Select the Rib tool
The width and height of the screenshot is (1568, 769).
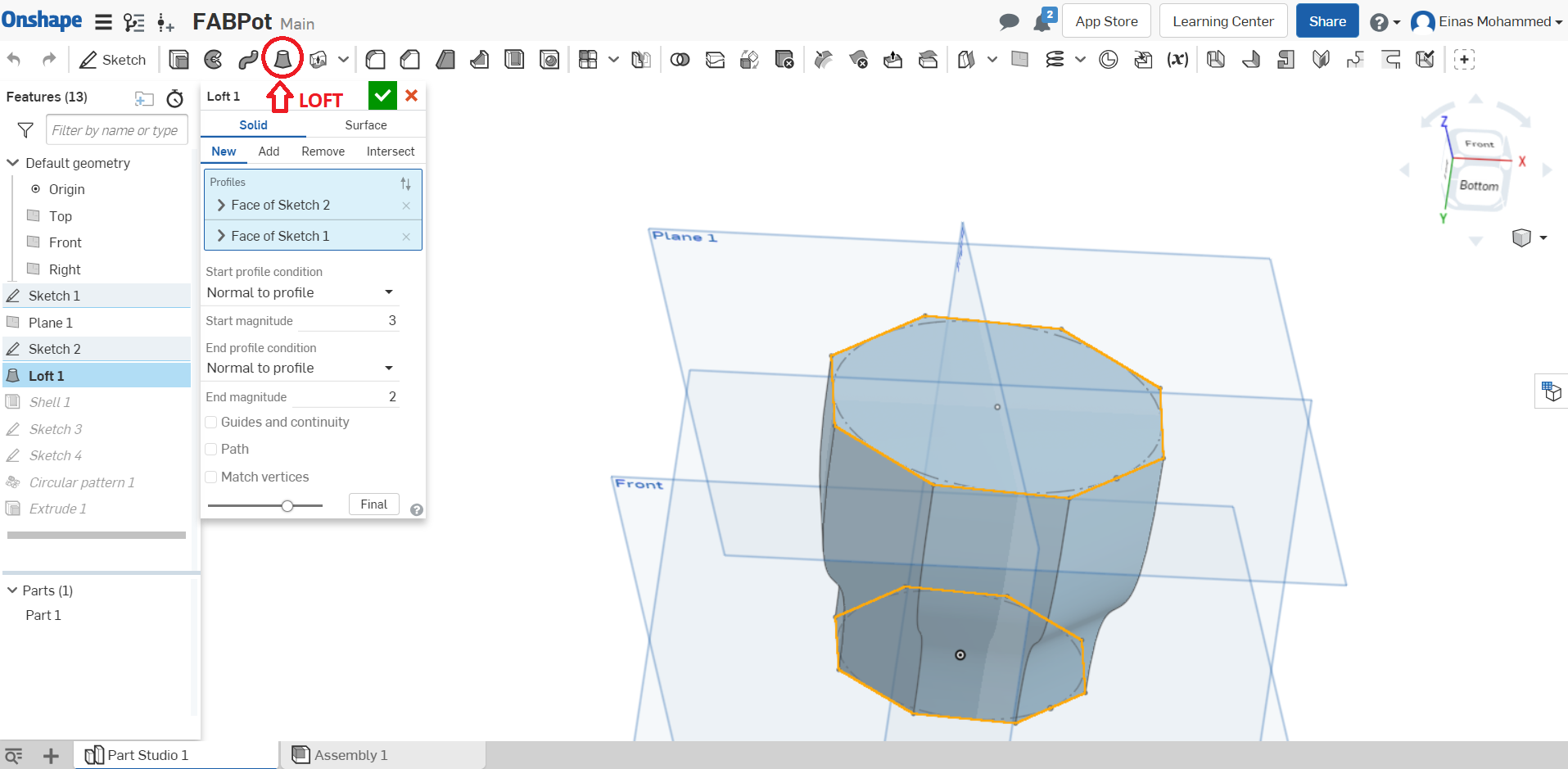tap(480, 60)
